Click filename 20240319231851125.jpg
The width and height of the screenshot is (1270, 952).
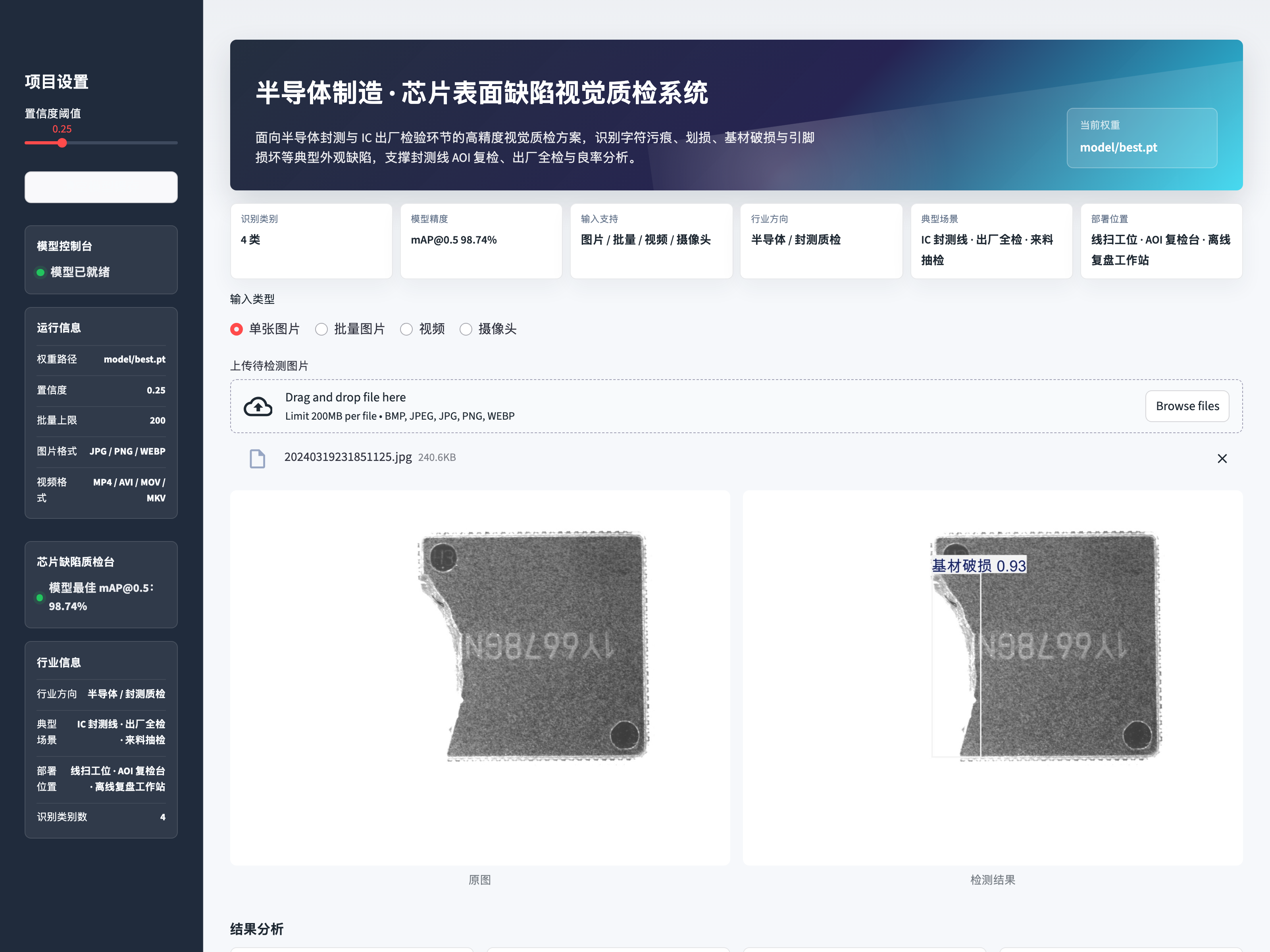[x=348, y=457]
